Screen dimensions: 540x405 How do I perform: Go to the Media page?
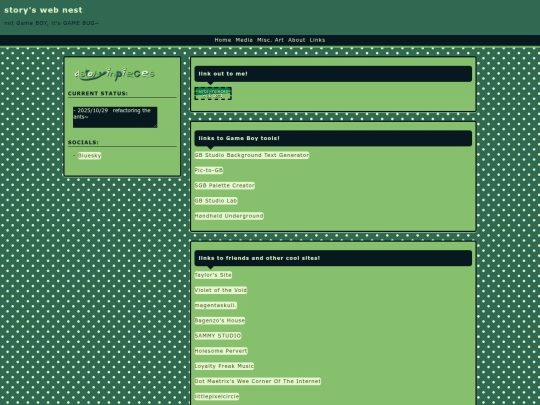(244, 40)
